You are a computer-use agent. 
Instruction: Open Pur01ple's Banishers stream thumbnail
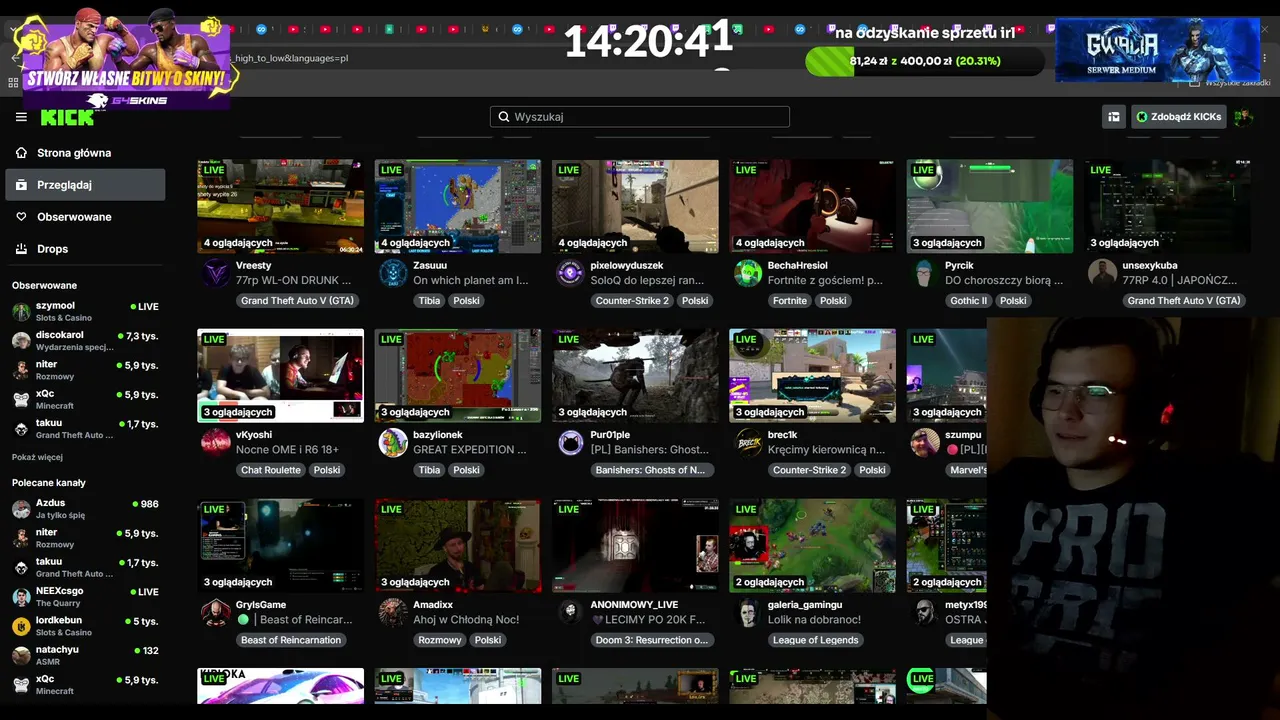[x=635, y=375]
